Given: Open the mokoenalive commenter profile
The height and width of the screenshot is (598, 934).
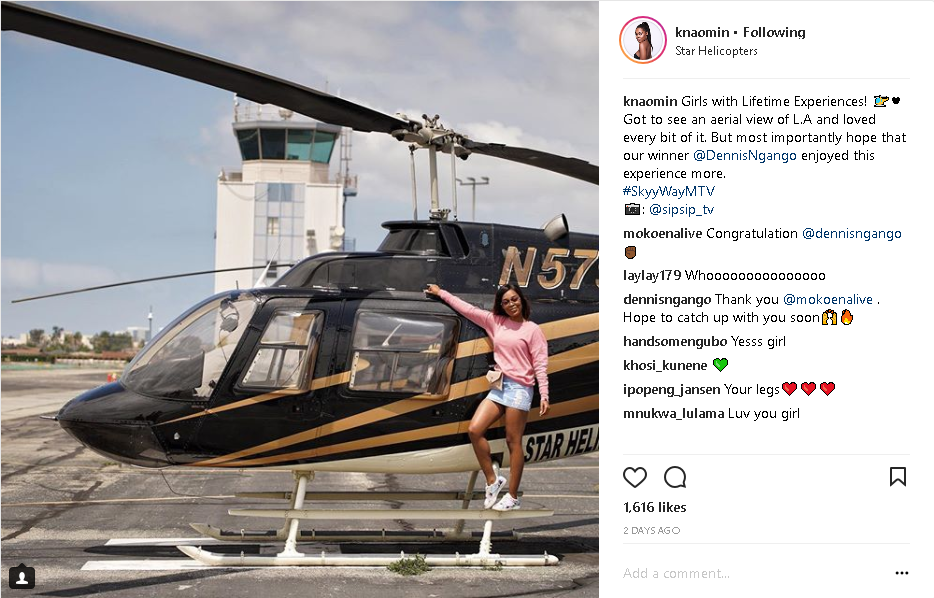Looking at the screenshot, I should [662, 233].
